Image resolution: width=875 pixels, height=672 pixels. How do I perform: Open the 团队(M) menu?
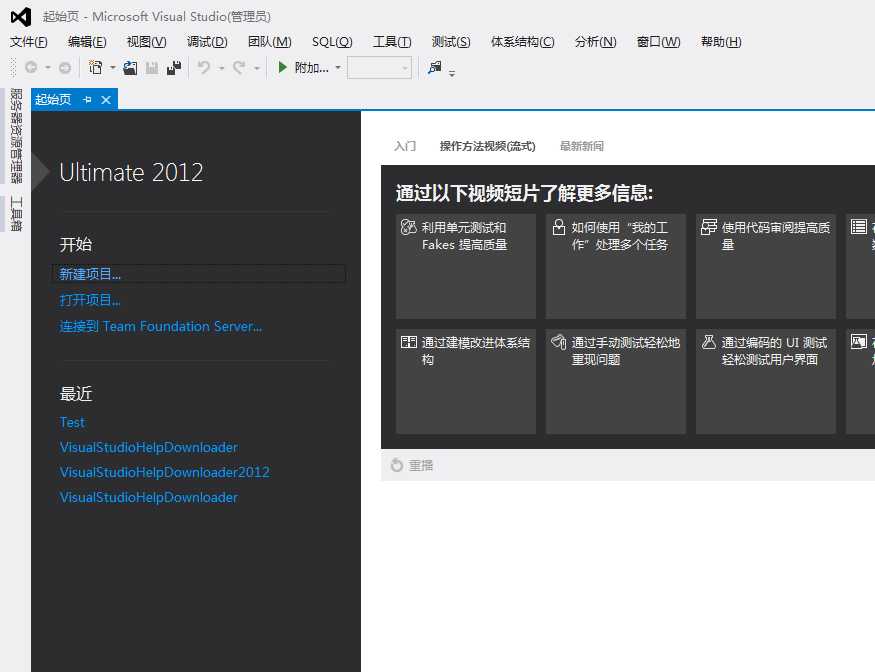[x=270, y=42]
